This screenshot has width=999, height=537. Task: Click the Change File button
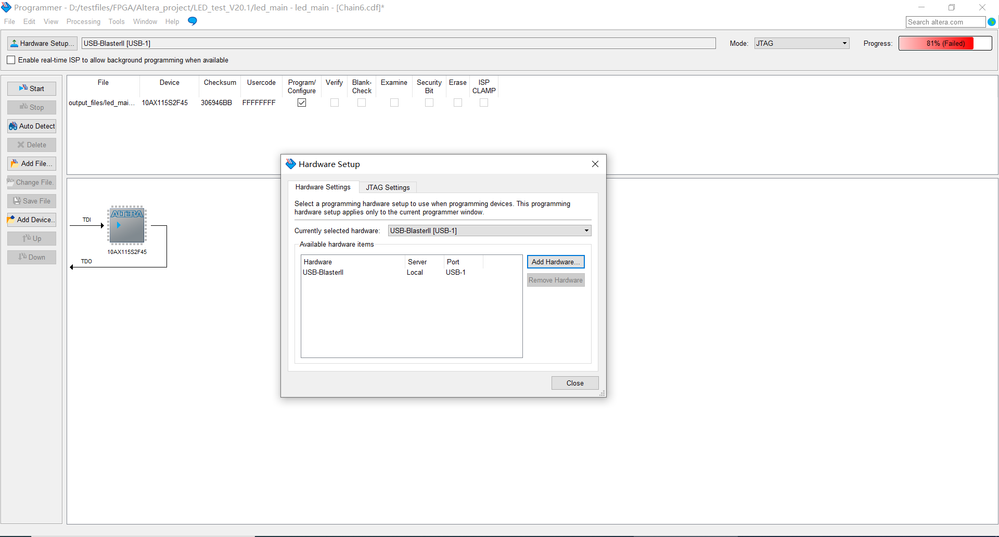tap(32, 182)
